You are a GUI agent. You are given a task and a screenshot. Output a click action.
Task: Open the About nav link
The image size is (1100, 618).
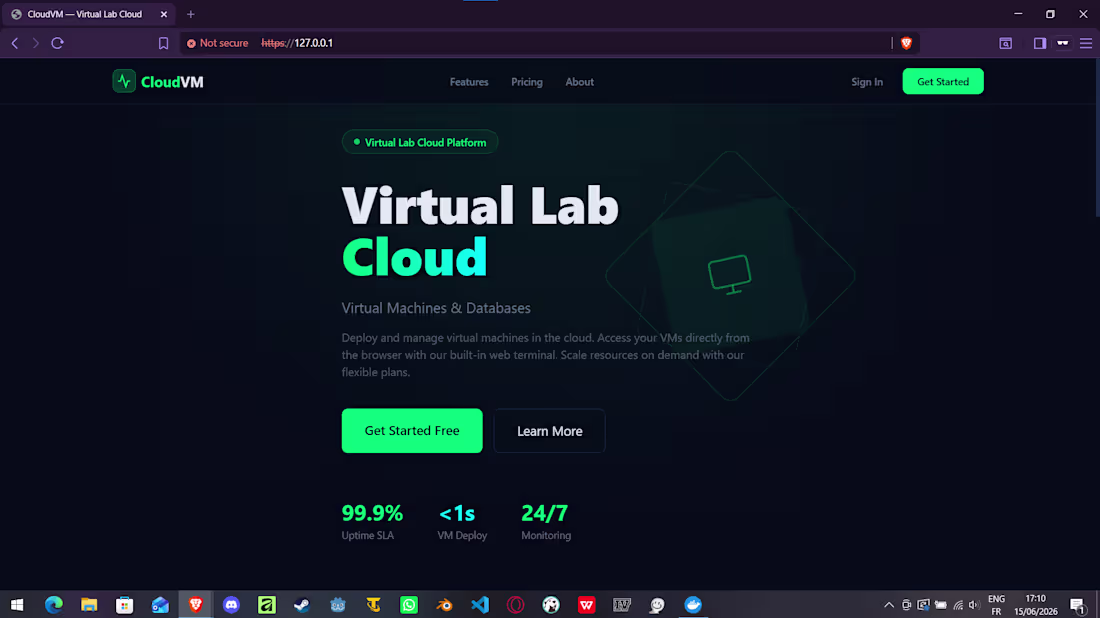point(579,82)
